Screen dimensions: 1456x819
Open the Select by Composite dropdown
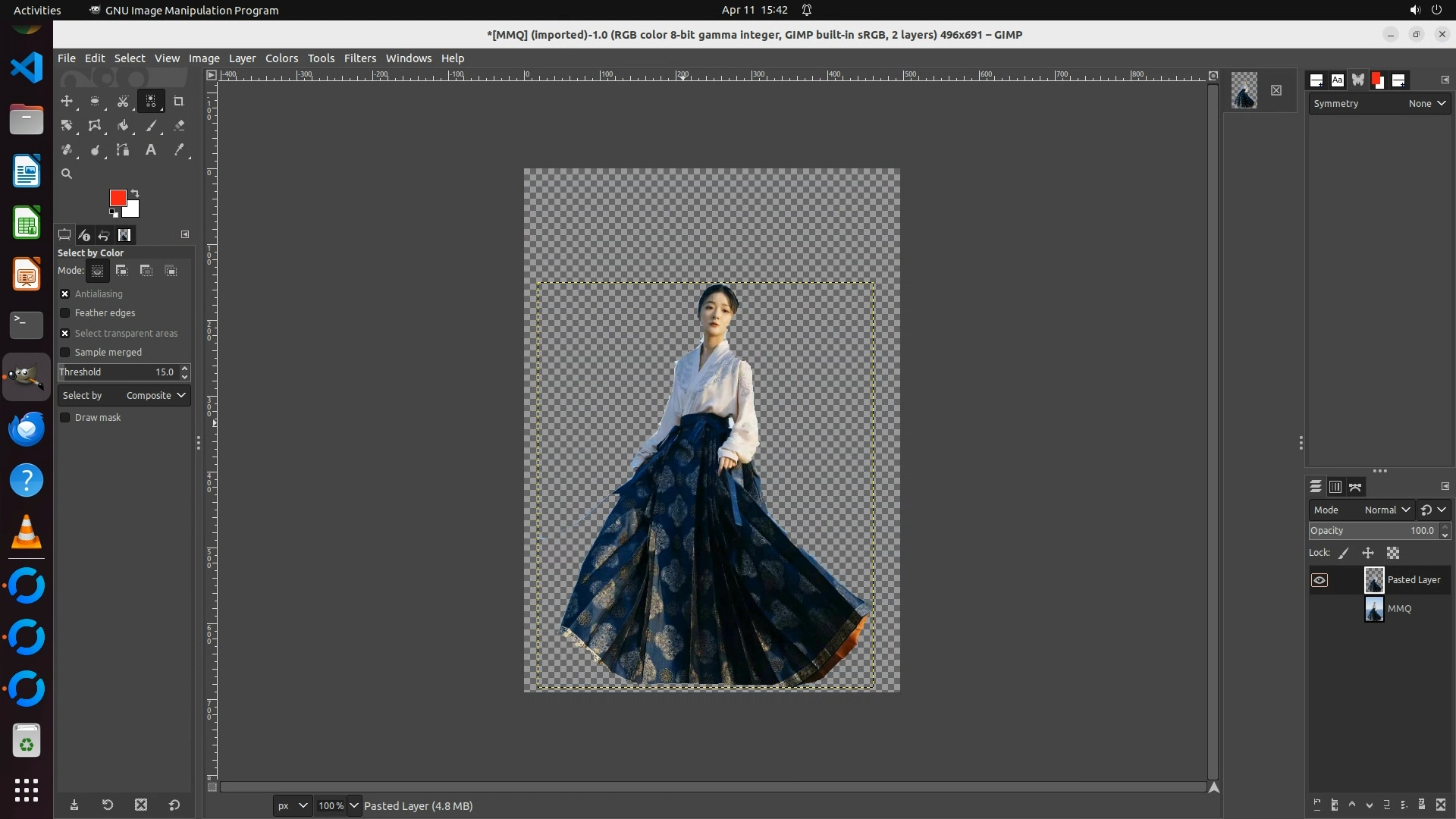click(124, 396)
